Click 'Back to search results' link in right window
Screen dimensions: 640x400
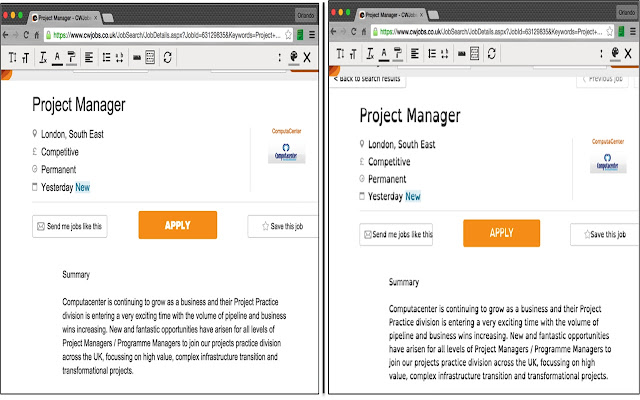point(367,79)
